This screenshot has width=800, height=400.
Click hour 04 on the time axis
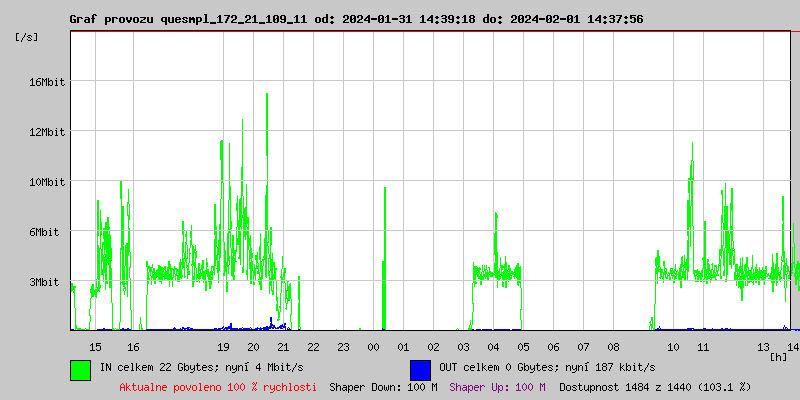pos(493,347)
